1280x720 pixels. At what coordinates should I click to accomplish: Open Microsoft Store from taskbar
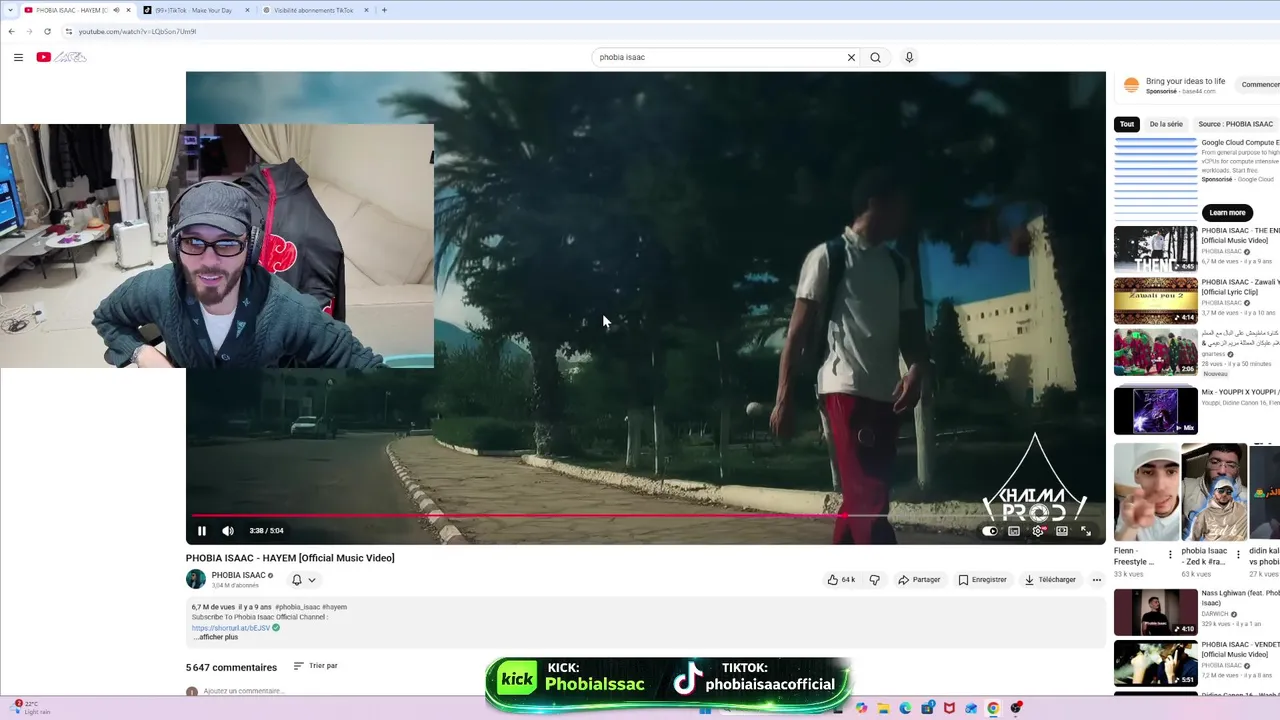[x=928, y=708]
